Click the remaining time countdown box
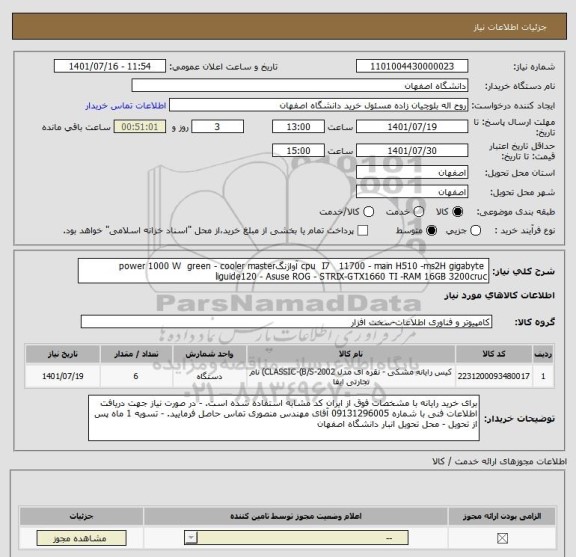576x557 pixels. [140, 127]
